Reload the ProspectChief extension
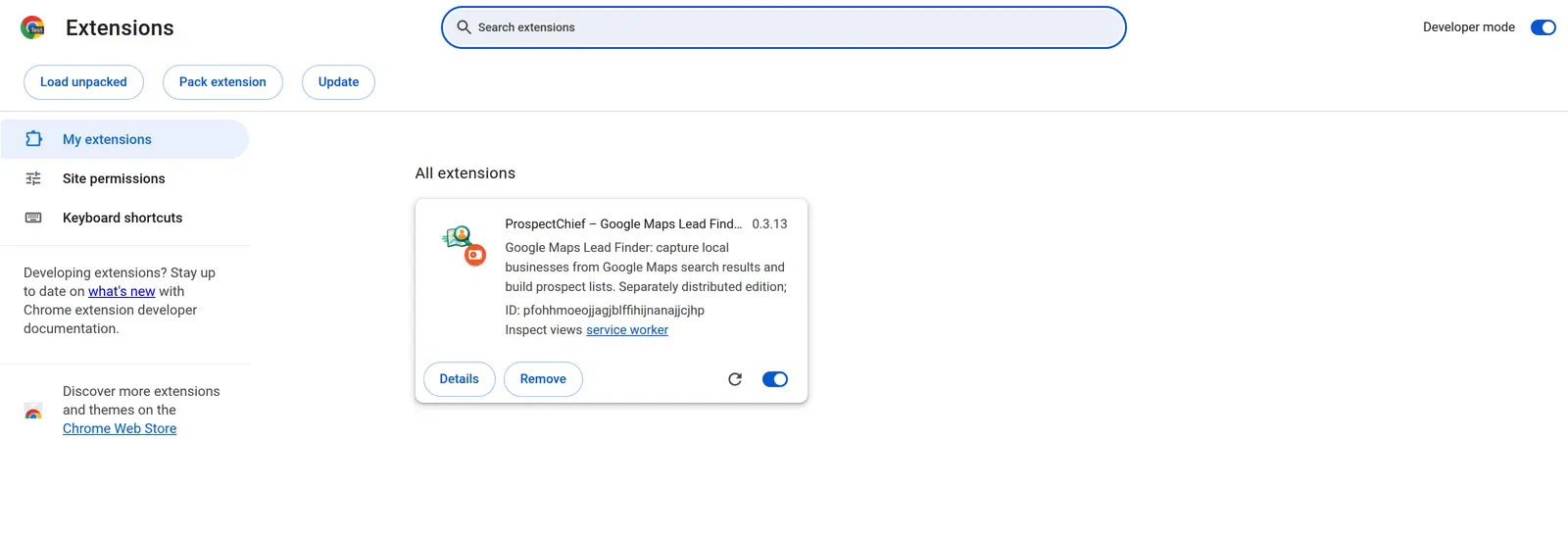The image size is (1568, 539). 735,379
